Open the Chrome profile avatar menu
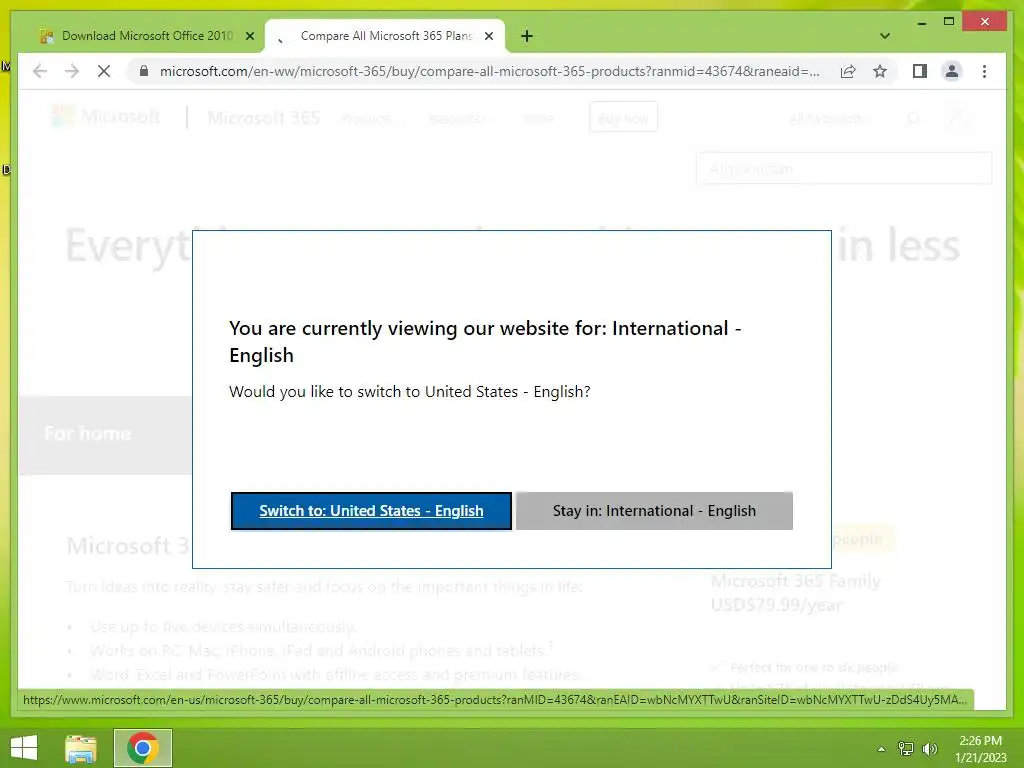This screenshot has width=1024, height=768. click(952, 71)
